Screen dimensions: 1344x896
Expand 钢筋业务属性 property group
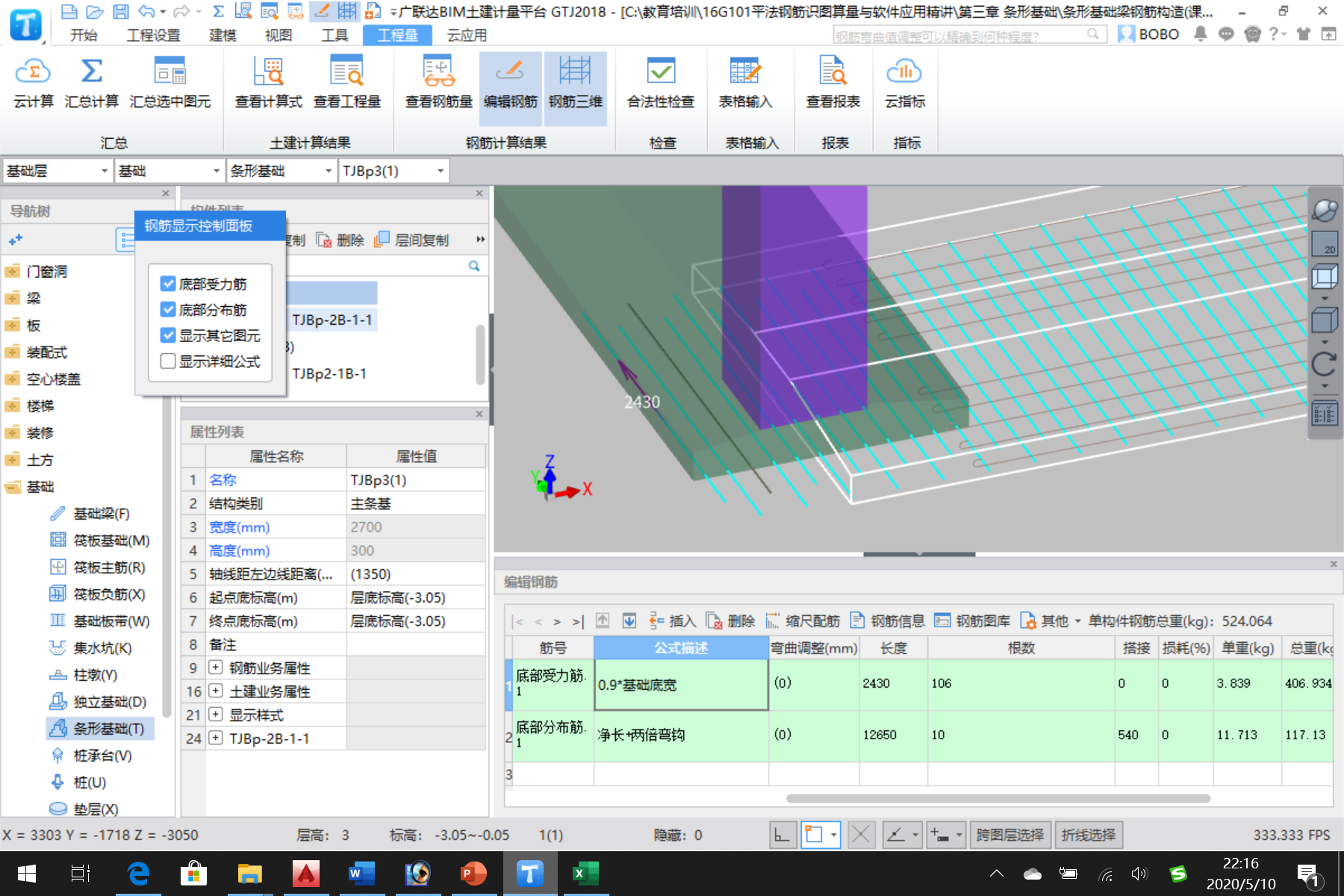click(215, 668)
